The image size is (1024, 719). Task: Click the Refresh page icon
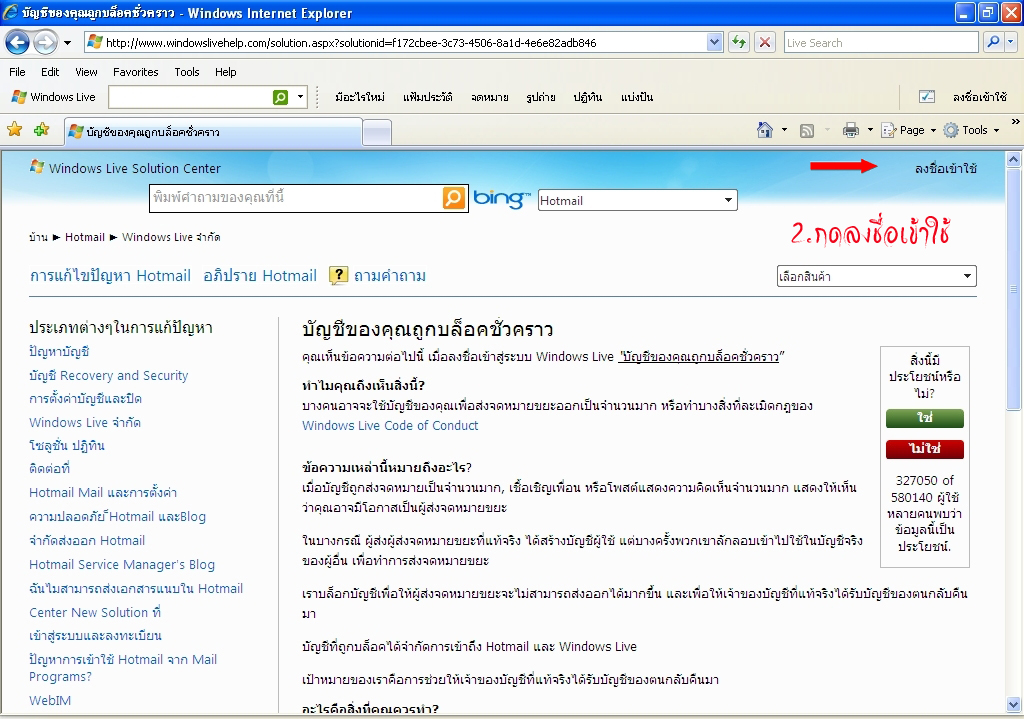(x=739, y=43)
